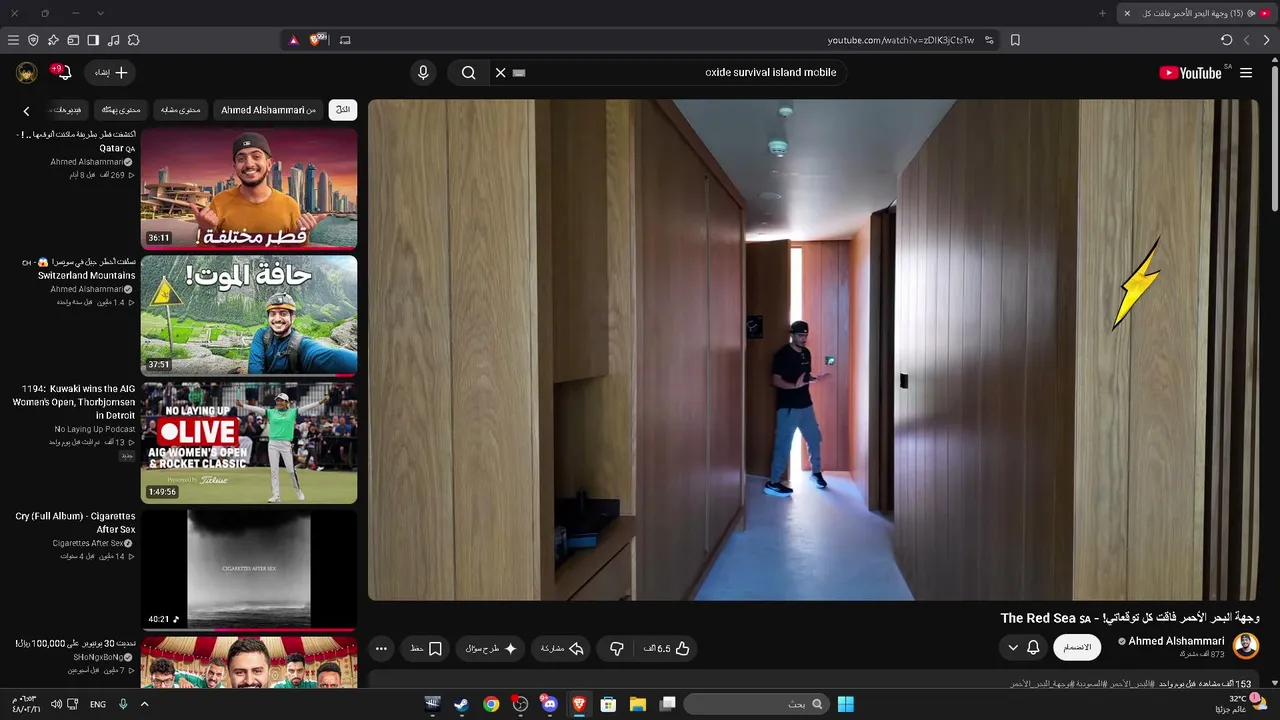Toggle the browser sidebar panel
Screen dimensions: 1280x720
(x=93, y=40)
